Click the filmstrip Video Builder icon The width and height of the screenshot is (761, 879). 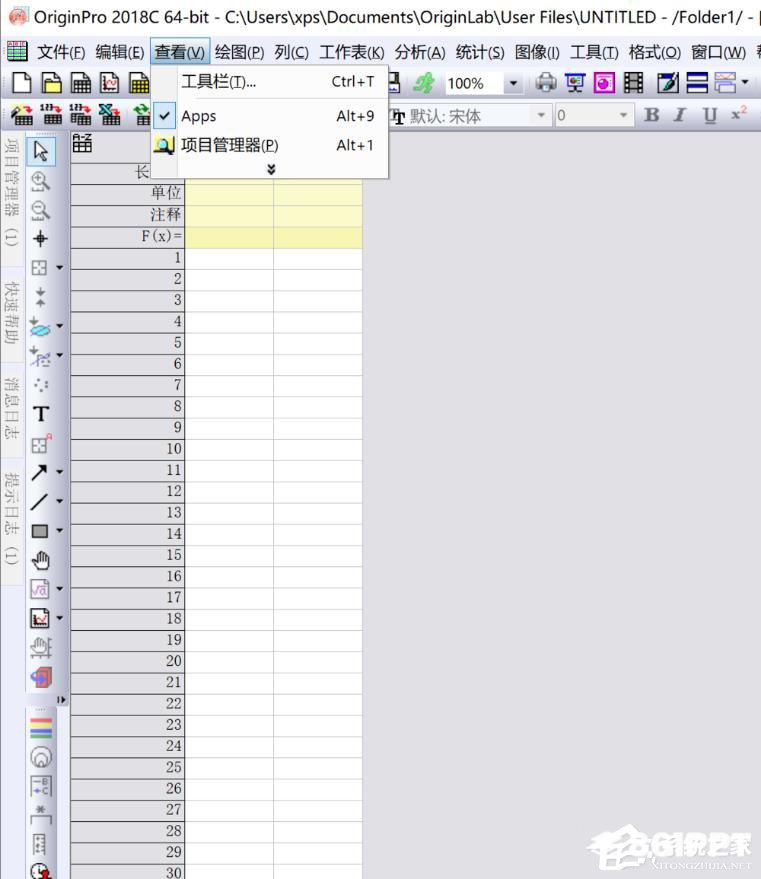[x=633, y=83]
